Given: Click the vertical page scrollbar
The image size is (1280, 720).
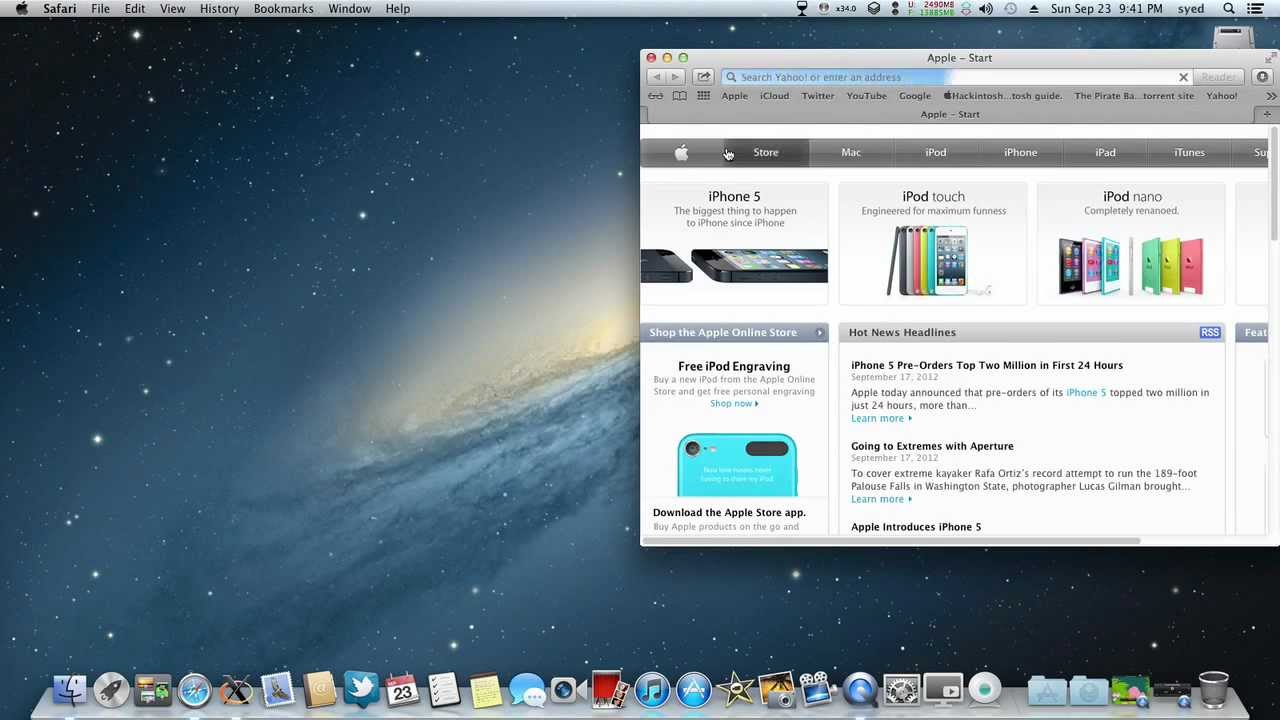Looking at the screenshot, I should (1273, 185).
